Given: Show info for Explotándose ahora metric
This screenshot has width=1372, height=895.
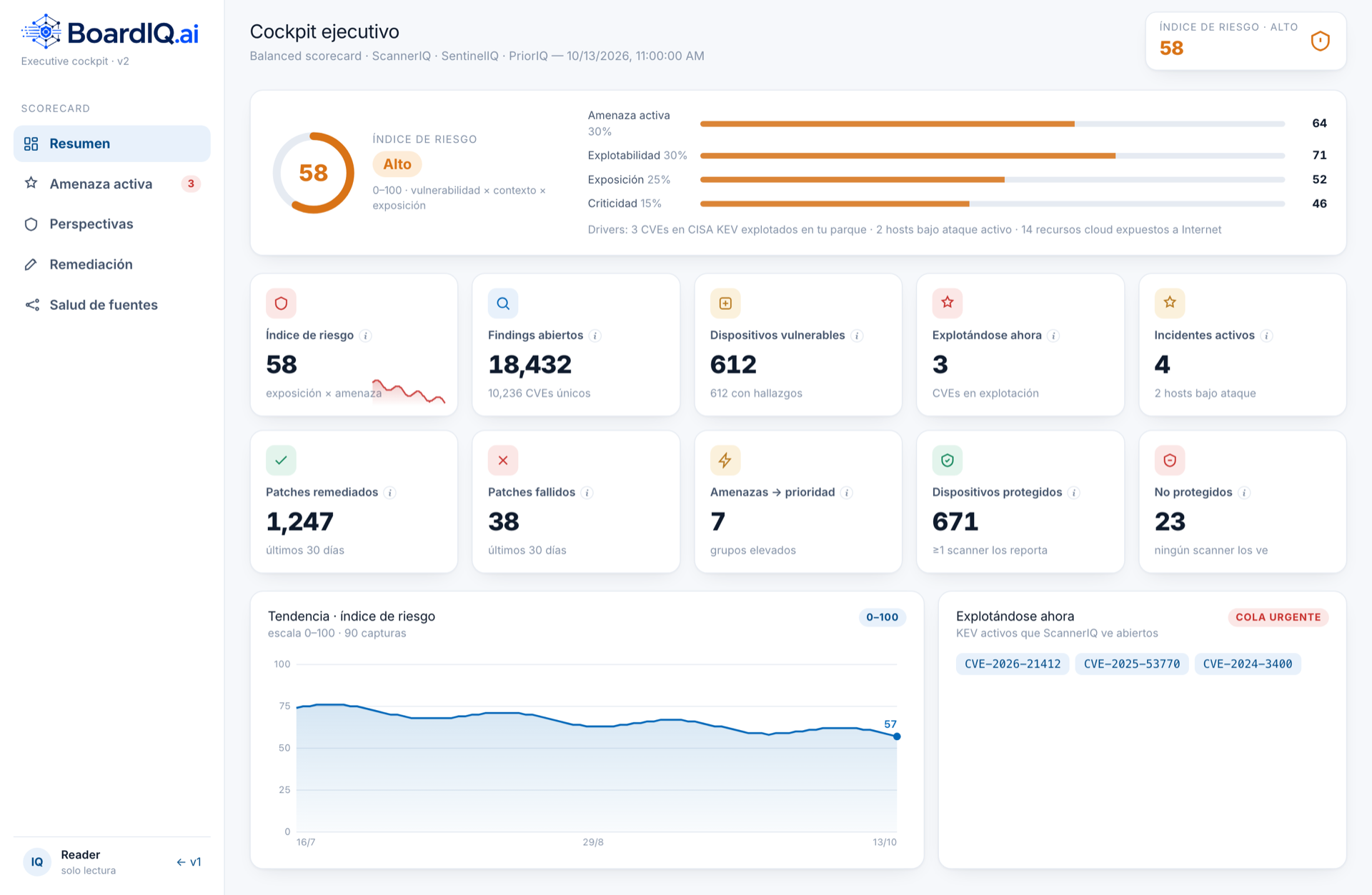Looking at the screenshot, I should click(x=1053, y=336).
